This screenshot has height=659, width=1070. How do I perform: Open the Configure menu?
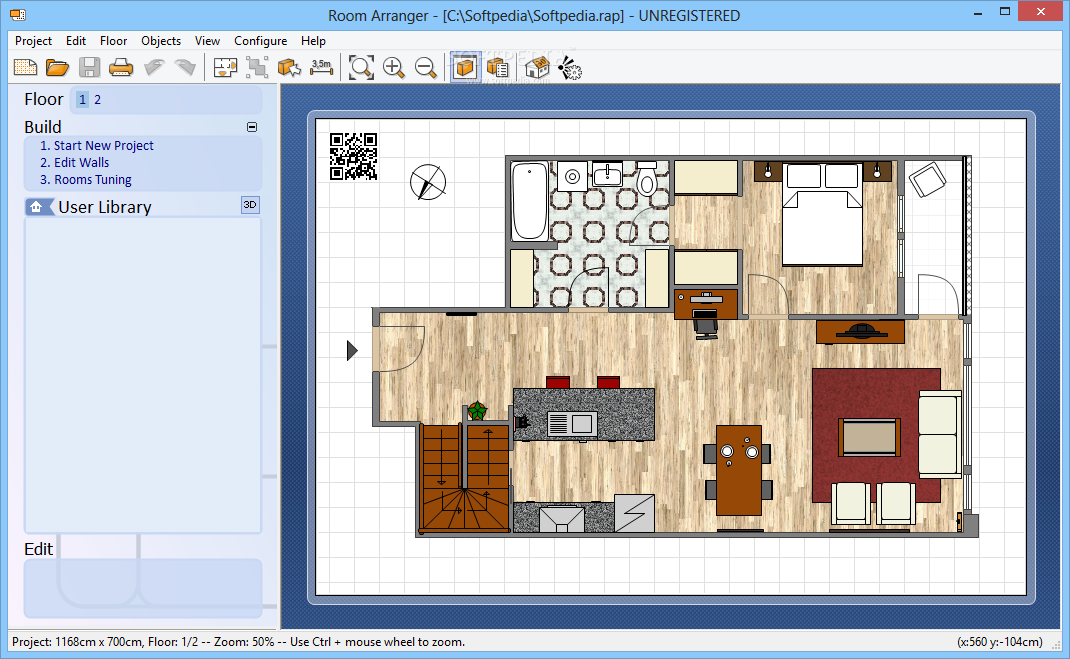(x=260, y=41)
